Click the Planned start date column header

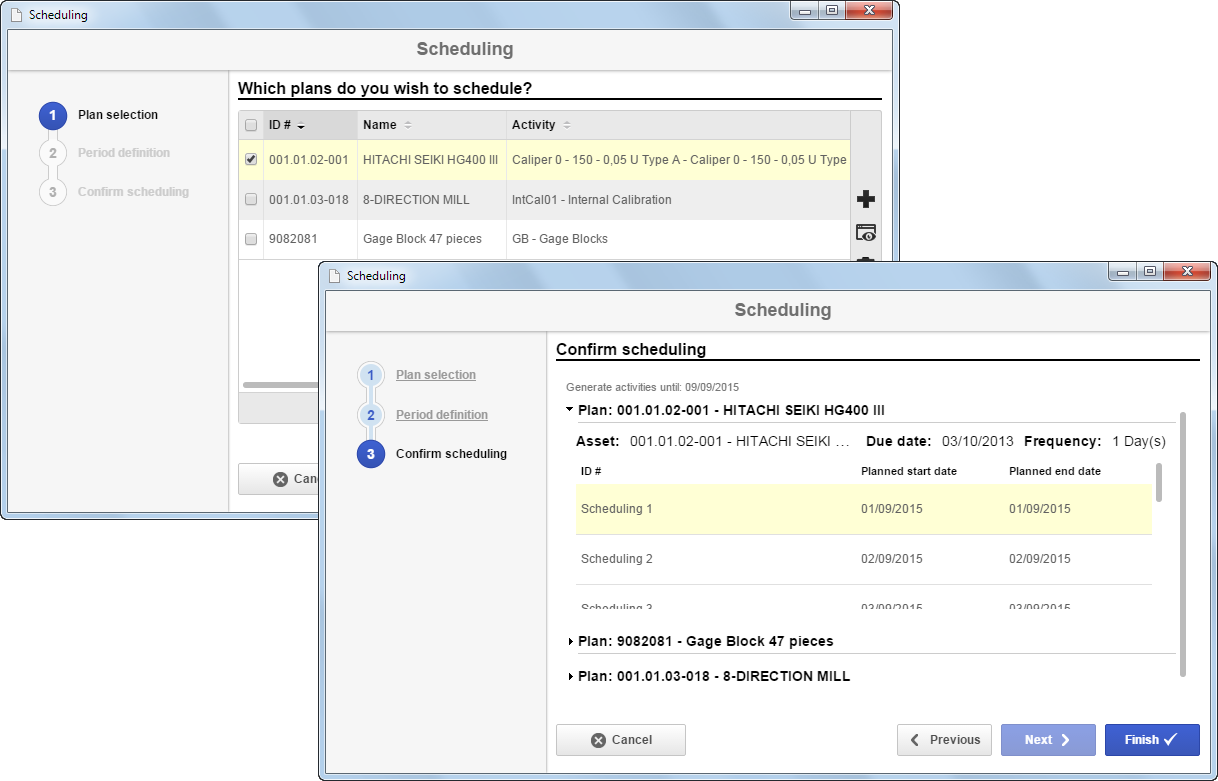pos(909,471)
